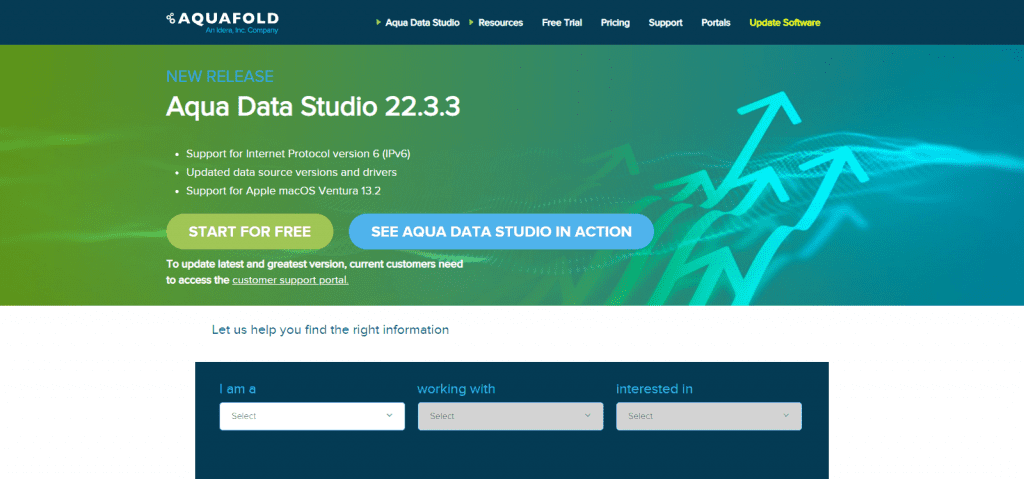Click the START FOR FREE button

pyautogui.click(x=249, y=231)
